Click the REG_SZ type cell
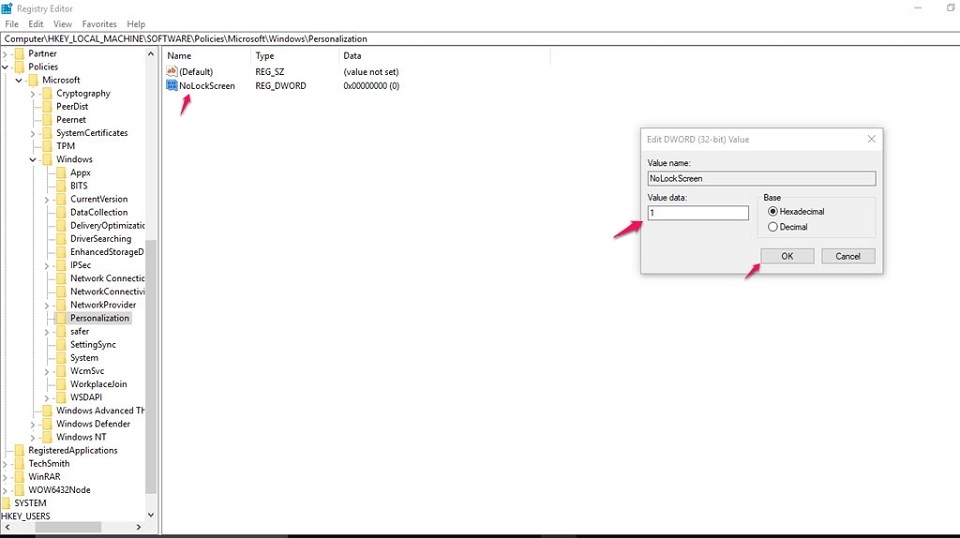Viewport: 960px width, 538px height. tap(269, 72)
